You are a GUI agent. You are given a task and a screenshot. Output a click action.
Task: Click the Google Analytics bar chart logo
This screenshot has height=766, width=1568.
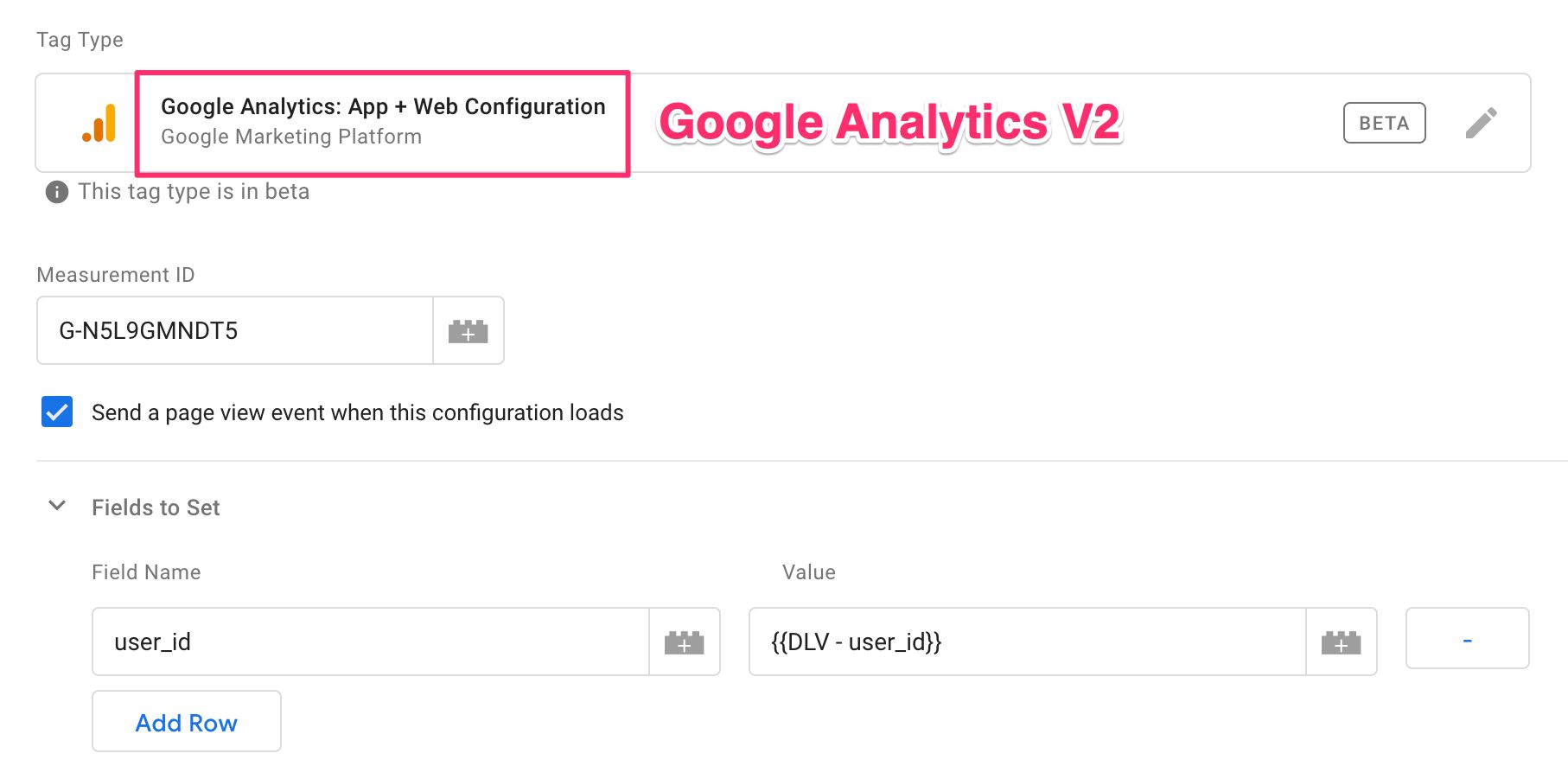point(99,123)
